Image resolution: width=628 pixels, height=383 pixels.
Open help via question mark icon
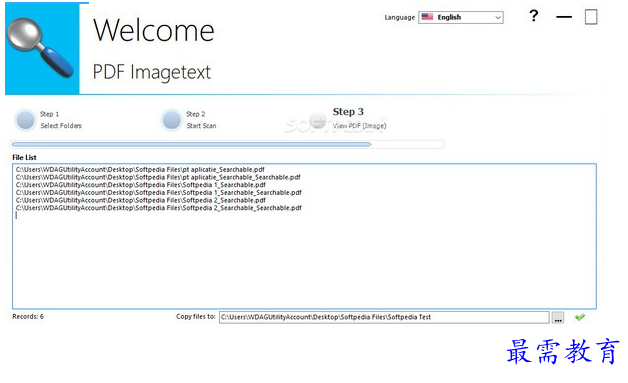pos(533,16)
